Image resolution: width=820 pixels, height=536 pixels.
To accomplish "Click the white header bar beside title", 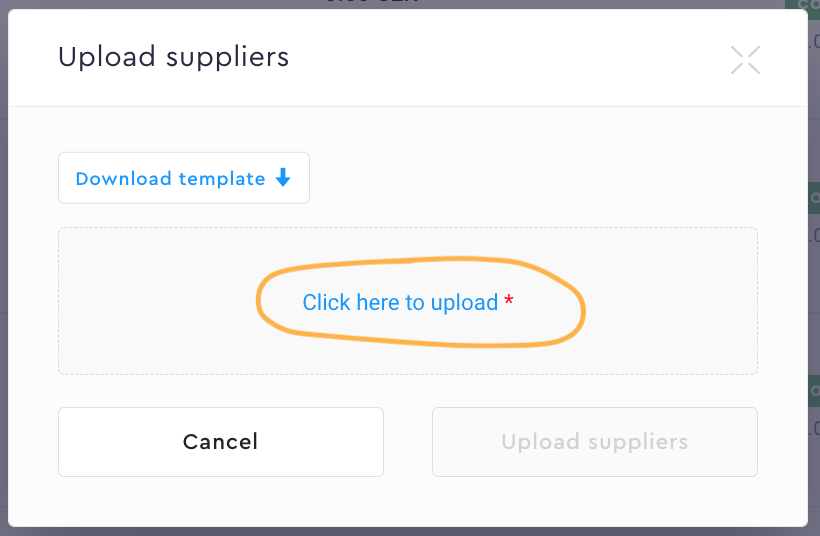I will pos(500,58).
